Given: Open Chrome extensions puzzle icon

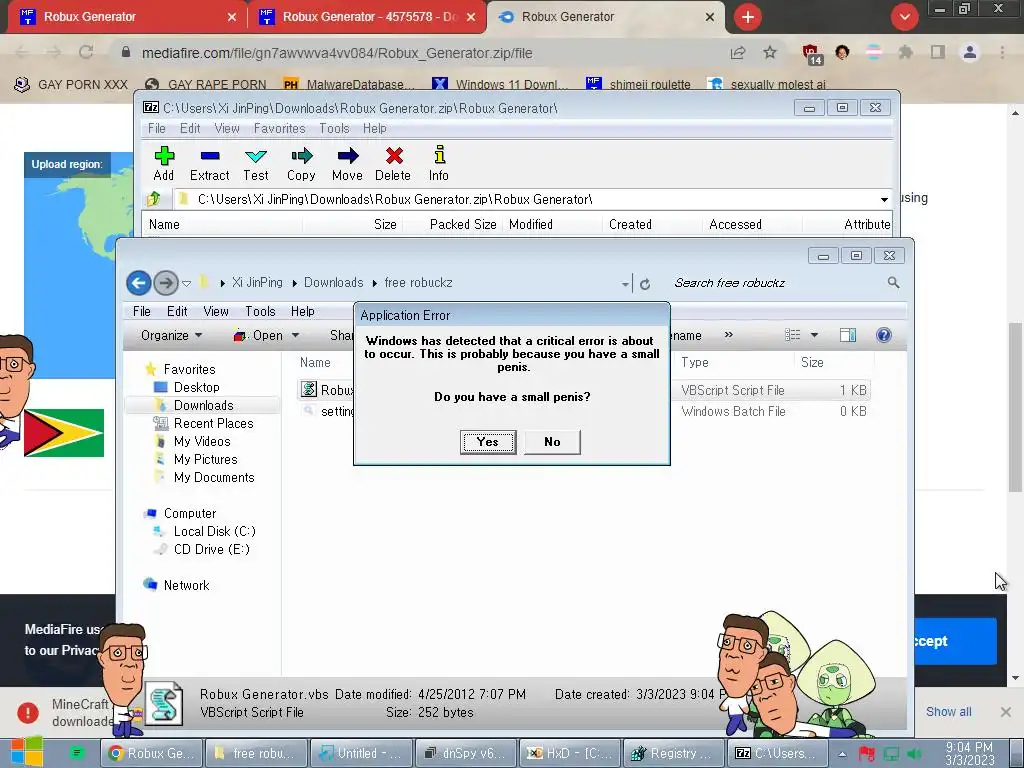Looking at the screenshot, I should point(905,52).
